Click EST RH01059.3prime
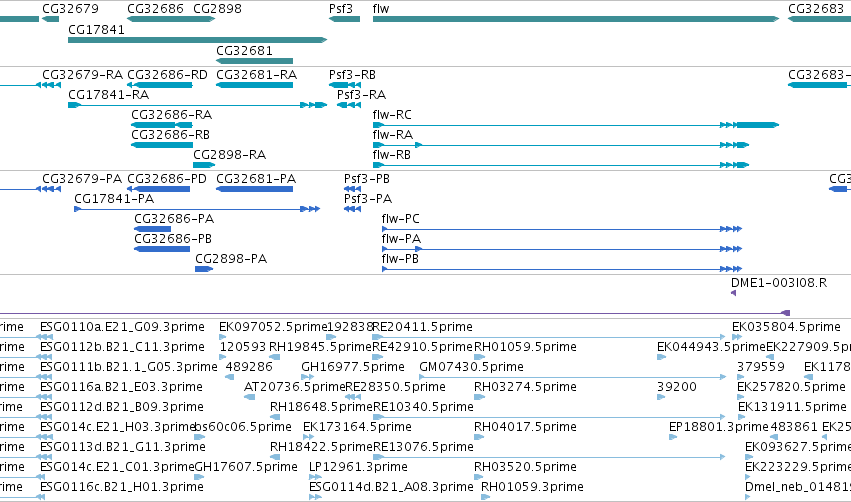Screen dimensions: 851x502 tap(532, 487)
